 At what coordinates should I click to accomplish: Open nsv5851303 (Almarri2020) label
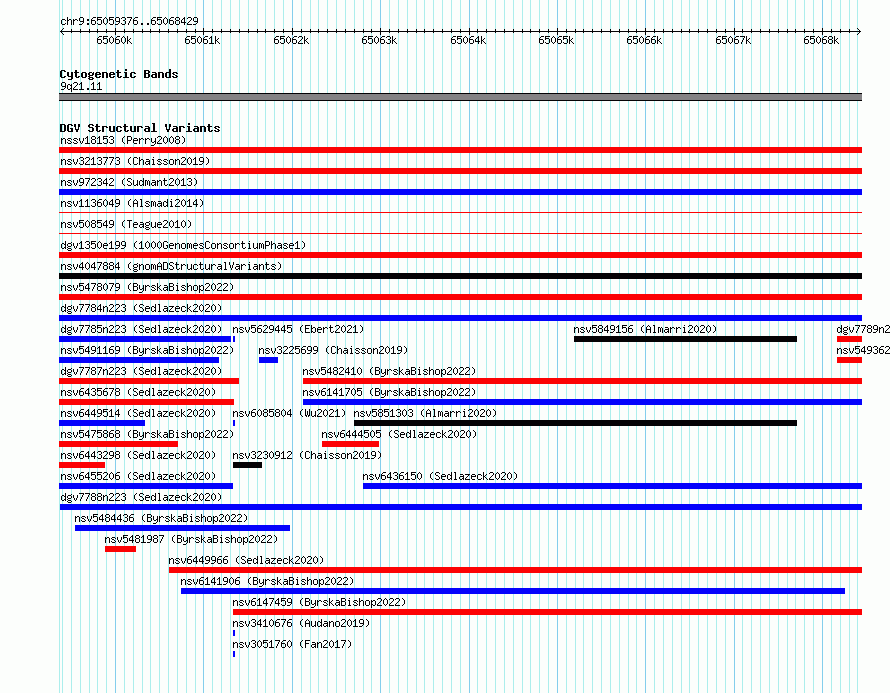click(425, 413)
